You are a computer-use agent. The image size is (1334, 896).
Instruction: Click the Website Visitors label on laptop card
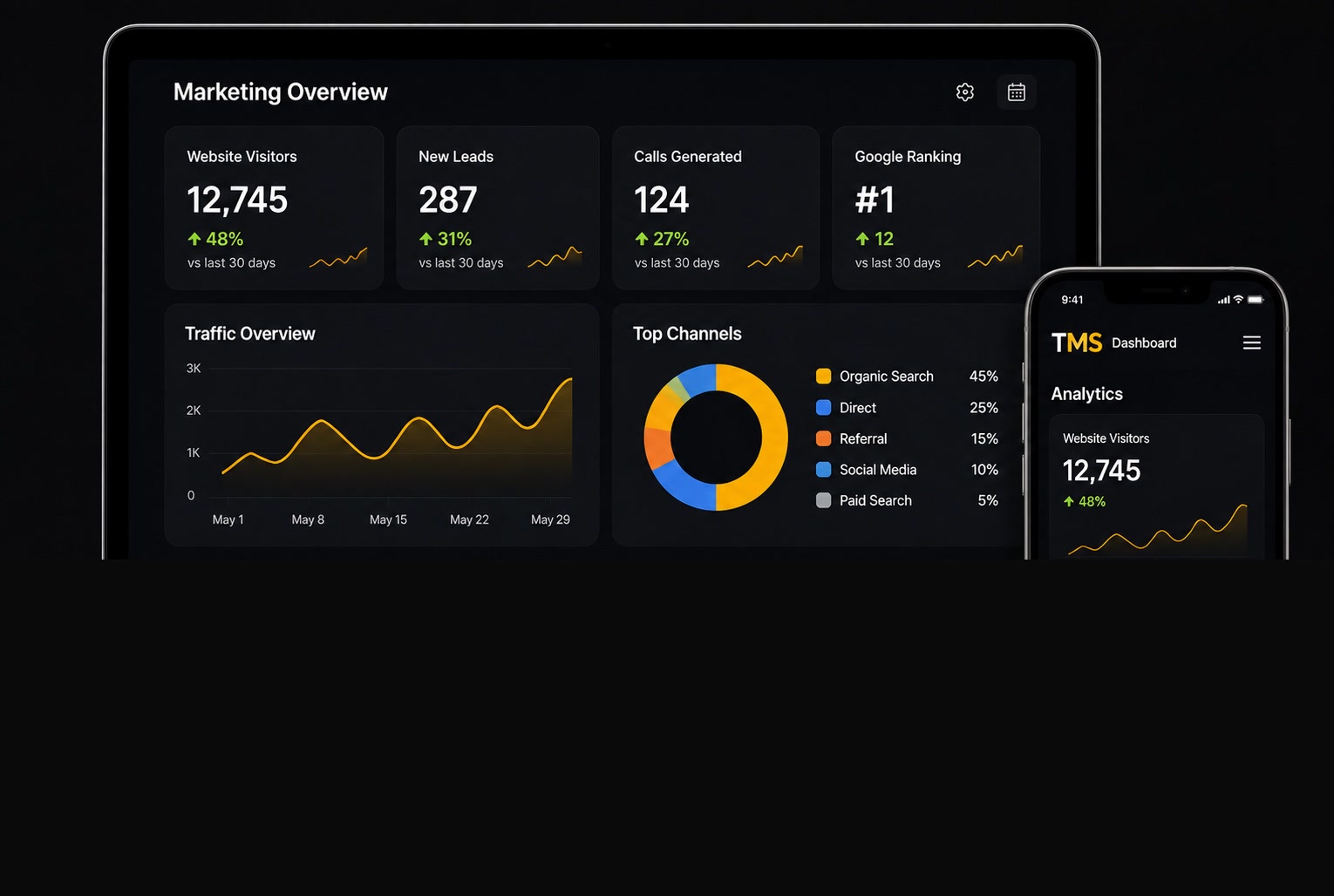242,157
